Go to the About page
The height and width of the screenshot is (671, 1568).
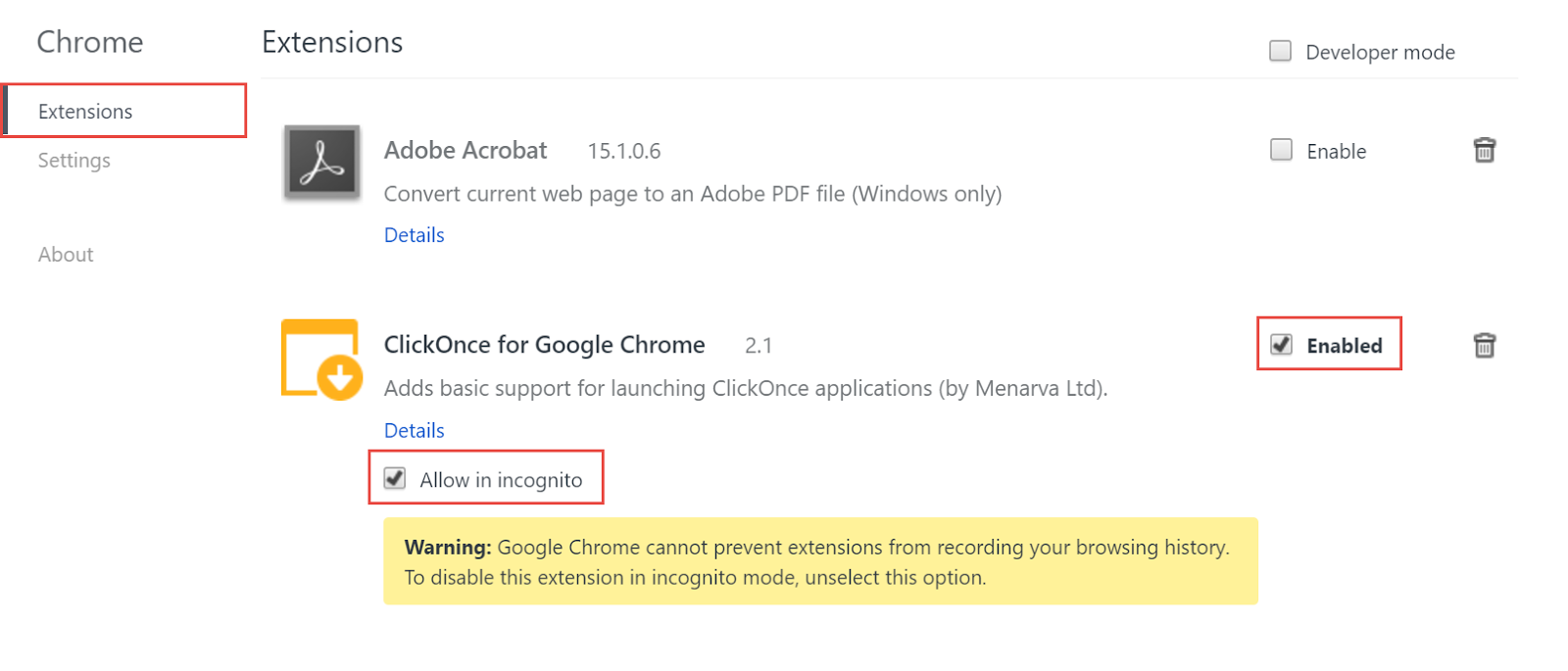66,255
